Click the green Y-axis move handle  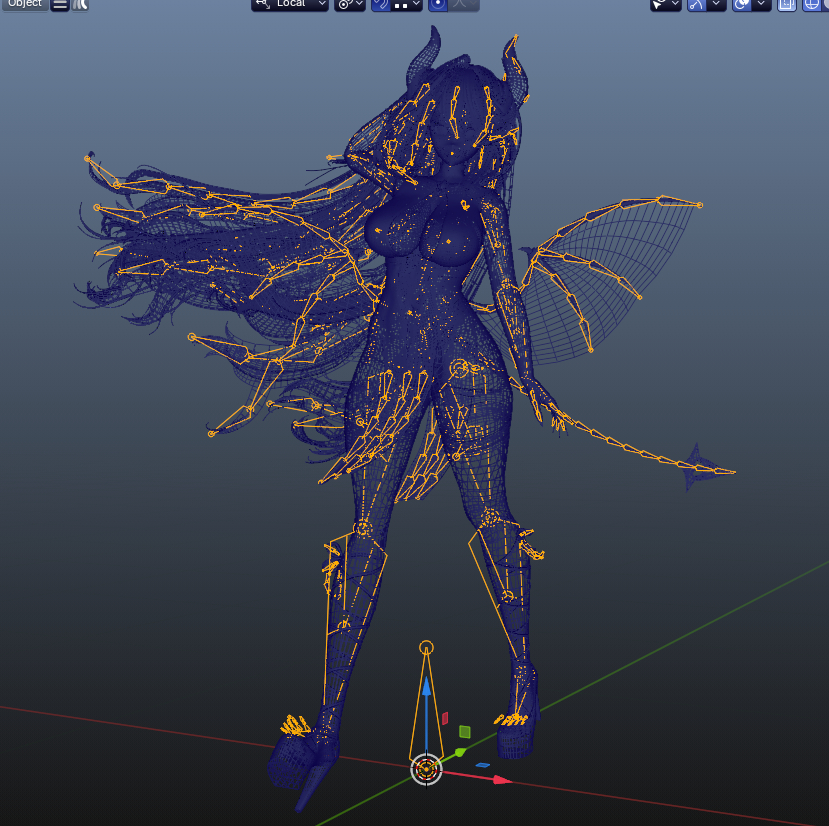[460, 752]
